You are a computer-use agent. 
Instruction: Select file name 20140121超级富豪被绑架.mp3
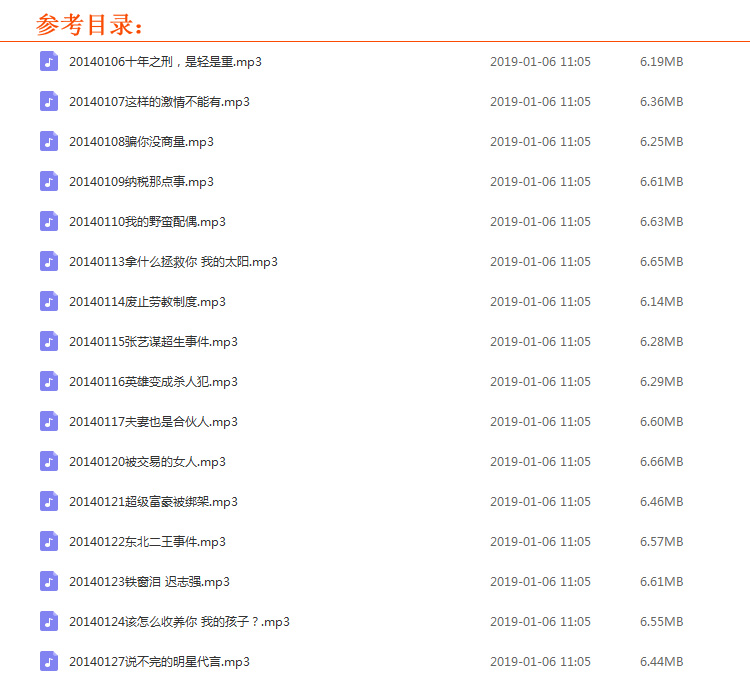153,502
